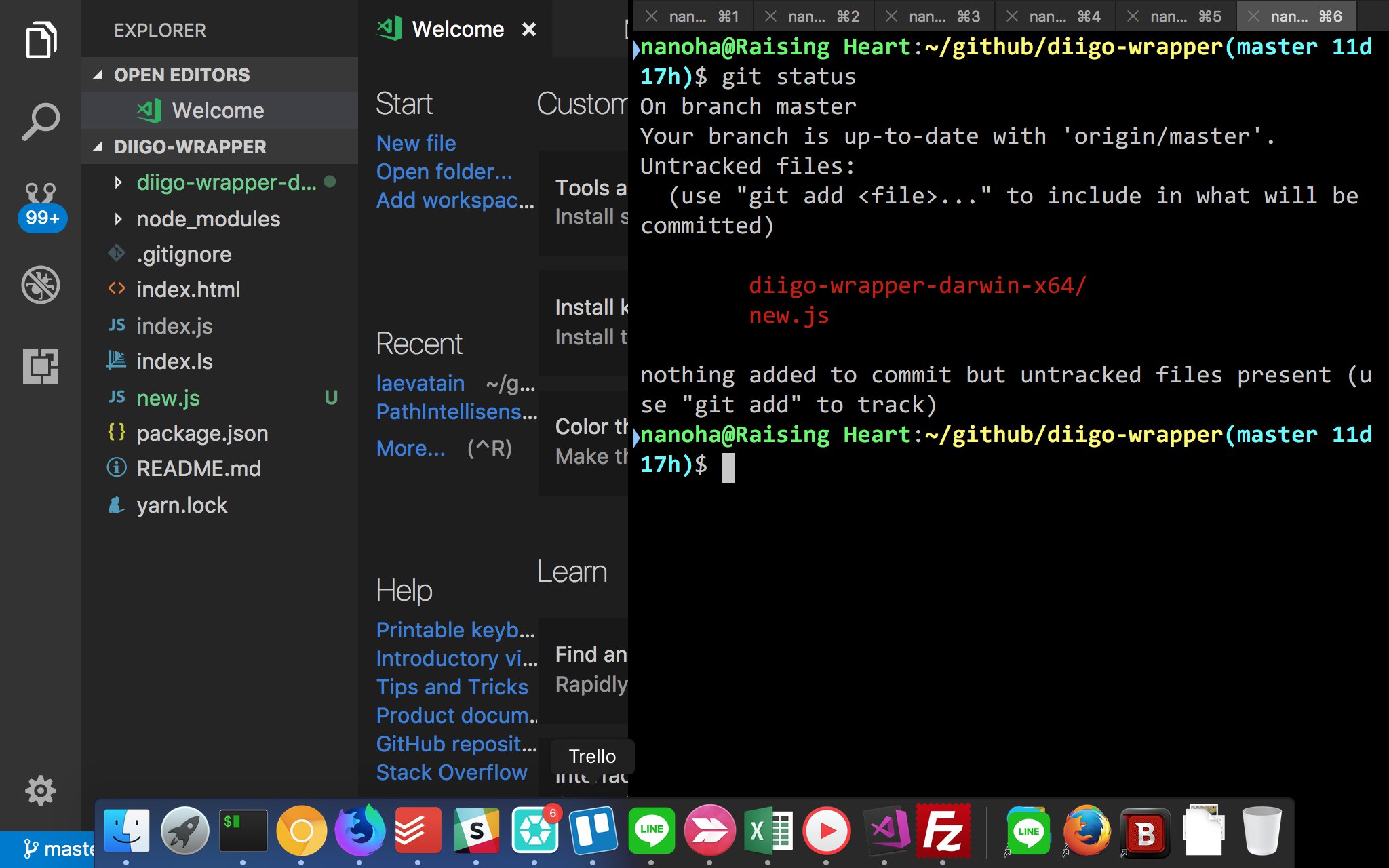Click the Excel icon in dock
The height and width of the screenshot is (868, 1389).
click(x=768, y=830)
